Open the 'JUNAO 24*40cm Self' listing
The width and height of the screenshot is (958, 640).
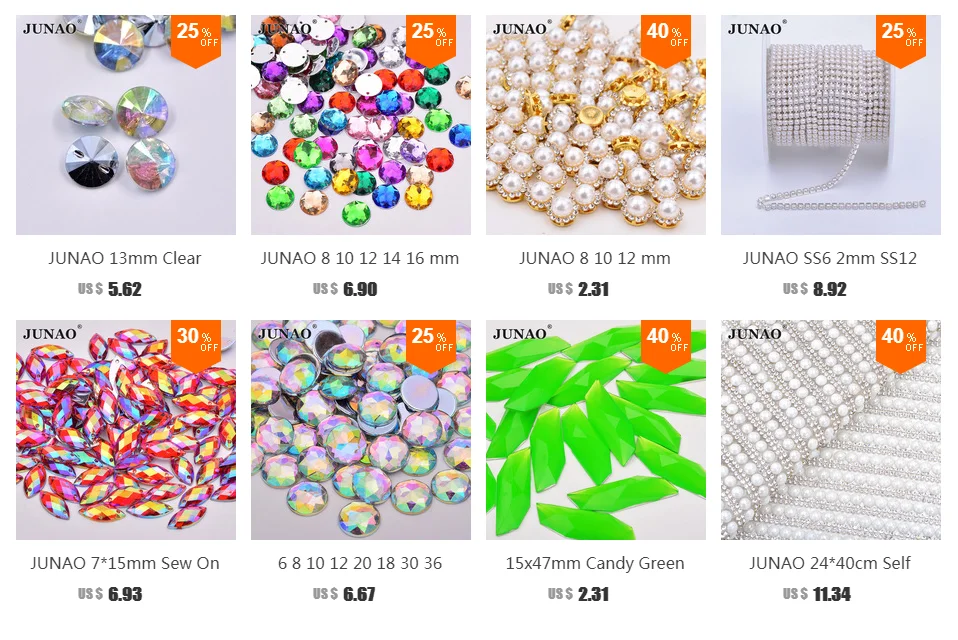point(830,563)
